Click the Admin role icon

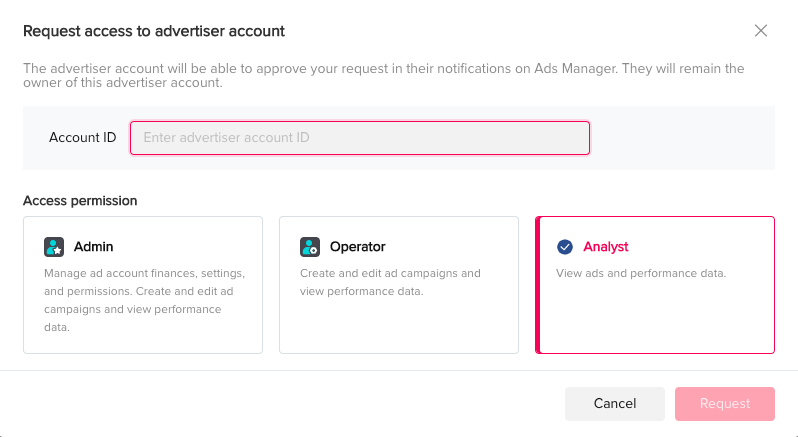[54, 247]
